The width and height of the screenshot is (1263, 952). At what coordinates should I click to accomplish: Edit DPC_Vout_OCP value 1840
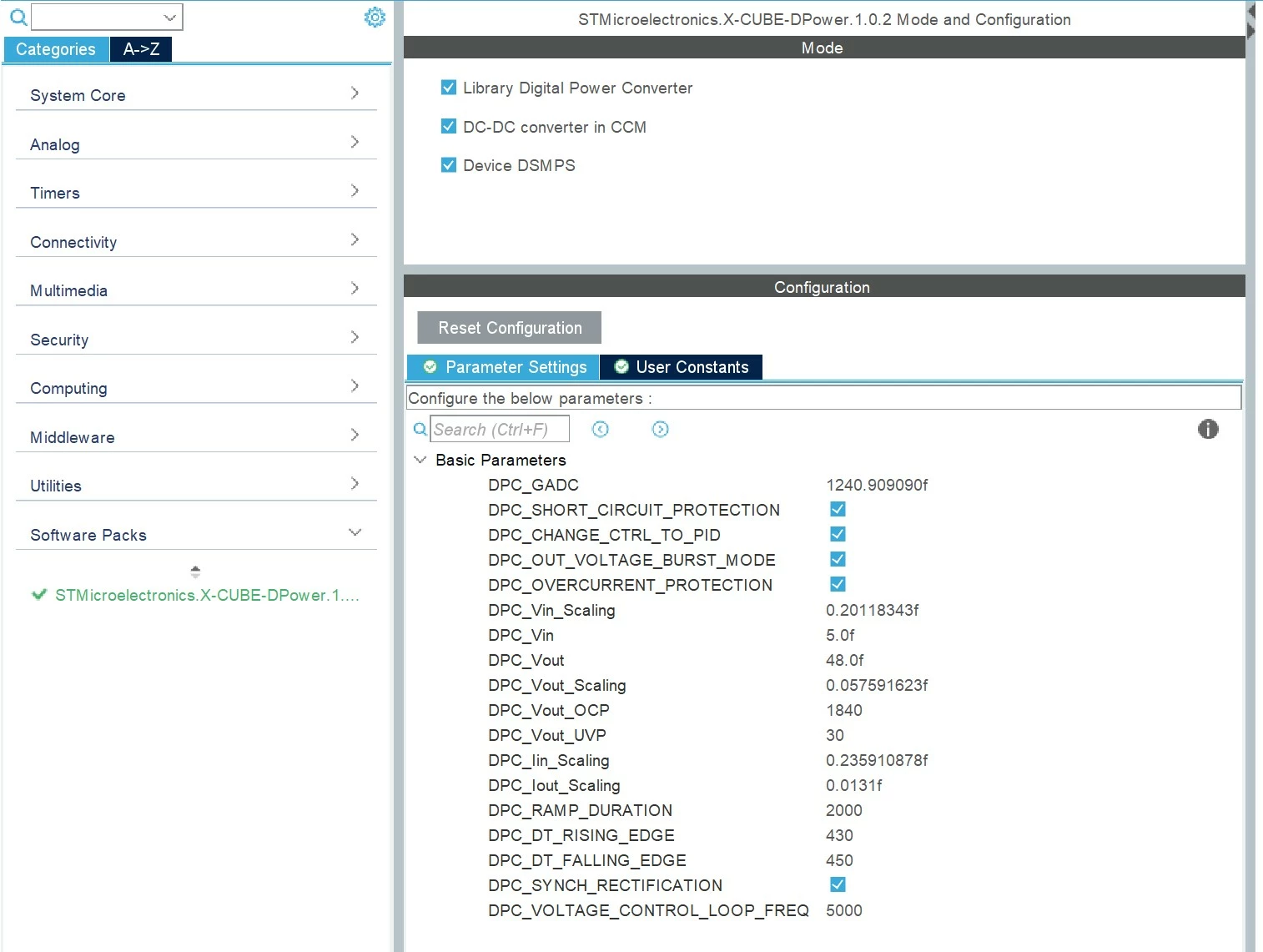click(x=844, y=710)
